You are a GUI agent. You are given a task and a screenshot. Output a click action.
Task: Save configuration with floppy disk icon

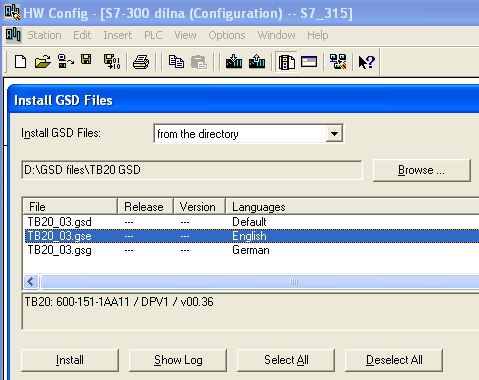coord(87,60)
